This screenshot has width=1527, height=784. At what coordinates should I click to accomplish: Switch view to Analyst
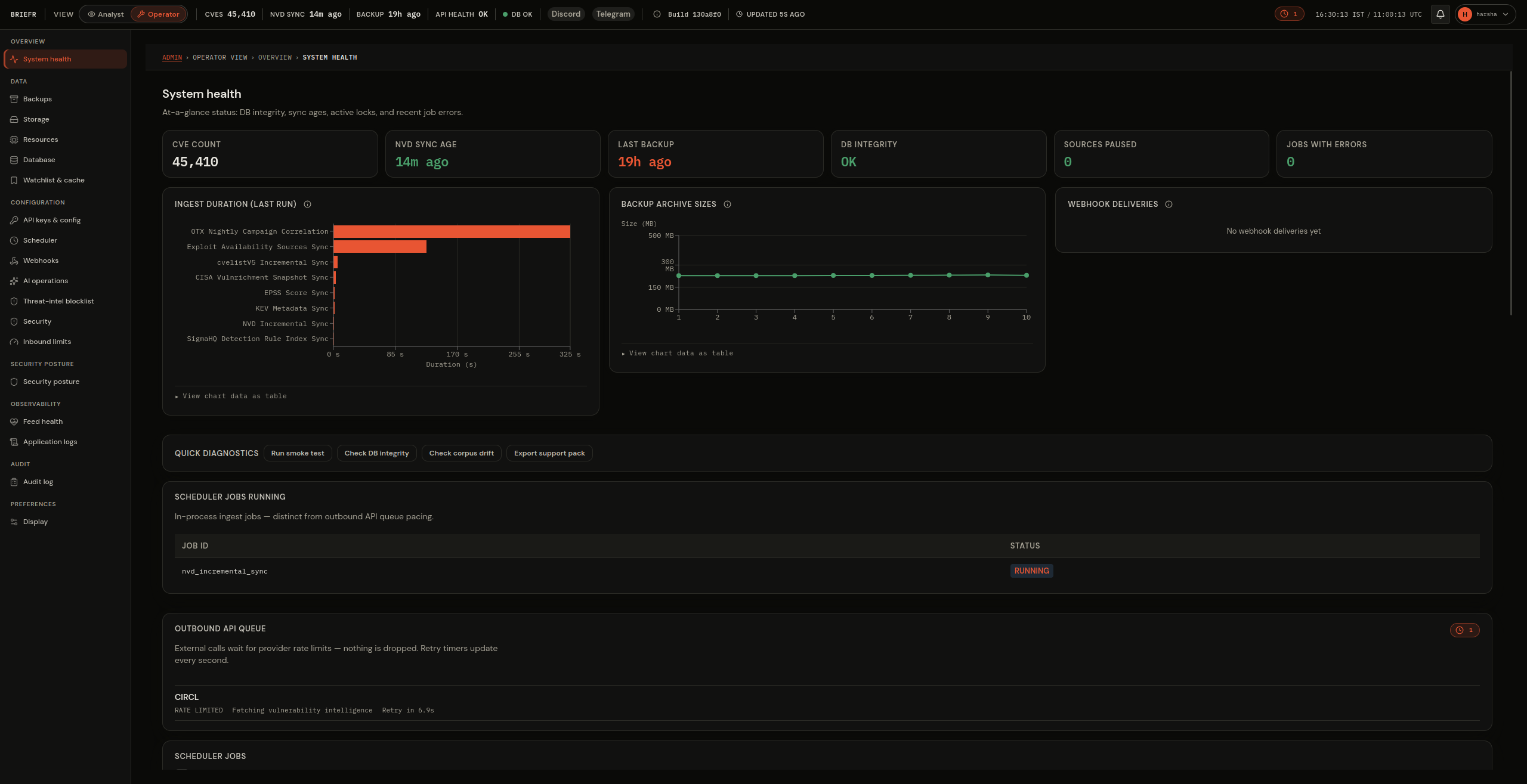[x=106, y=14]
